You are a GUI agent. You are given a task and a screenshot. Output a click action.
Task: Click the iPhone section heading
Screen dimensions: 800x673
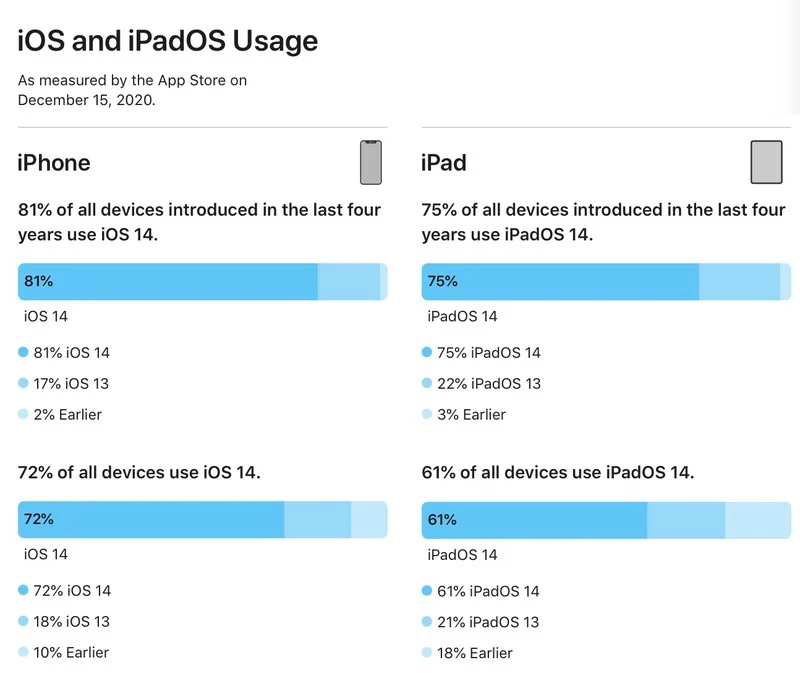[x=54, y=163]
